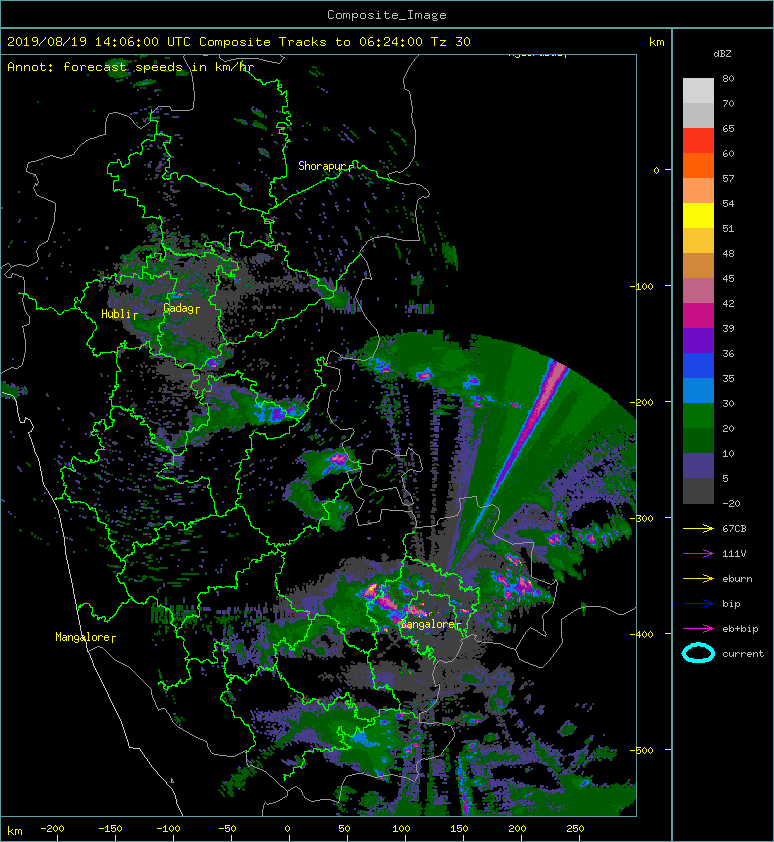Select the 39 dBZ purple swatch

698,340
